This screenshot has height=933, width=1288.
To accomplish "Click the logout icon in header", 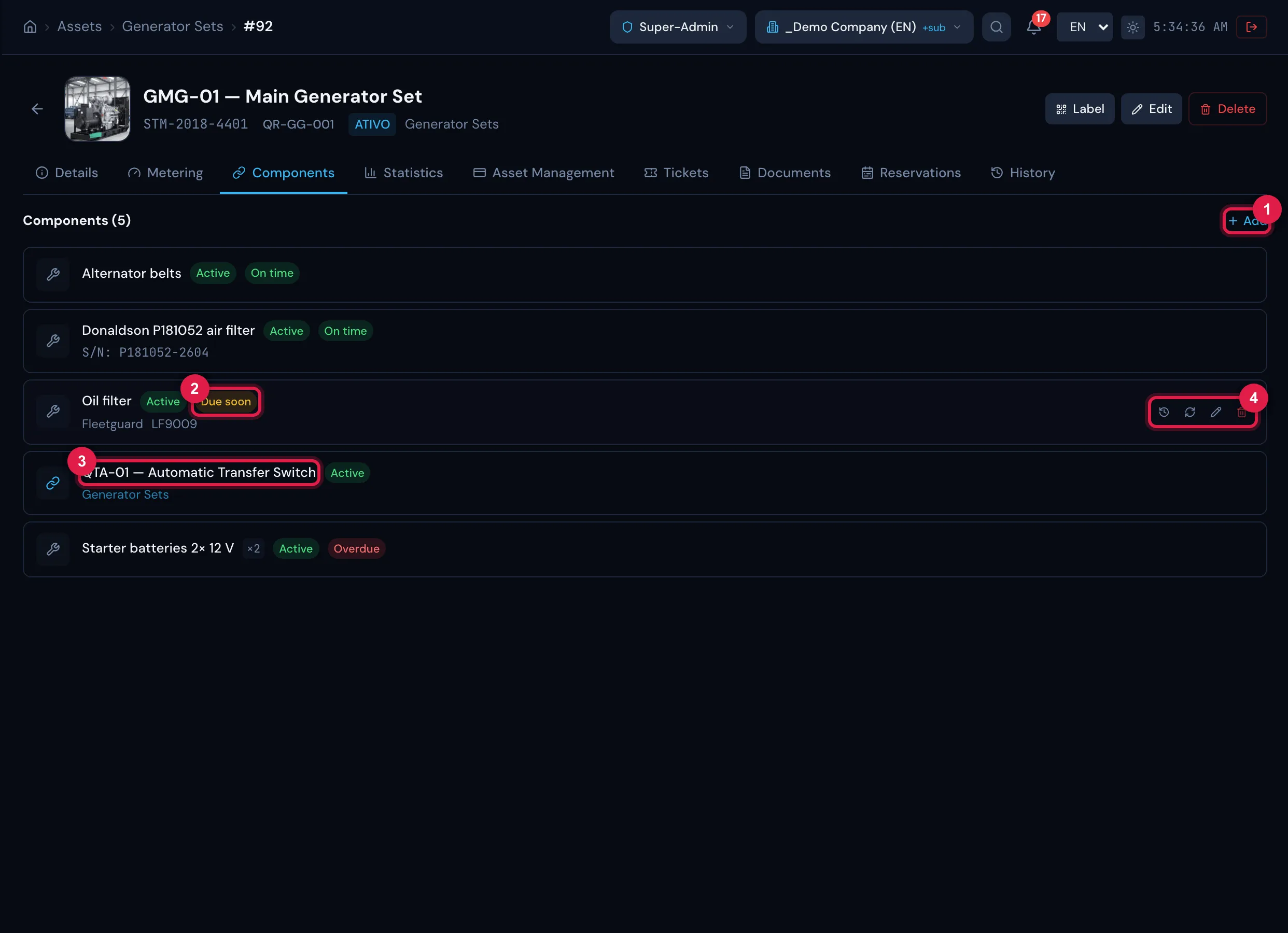I will tap(1251, 26).
